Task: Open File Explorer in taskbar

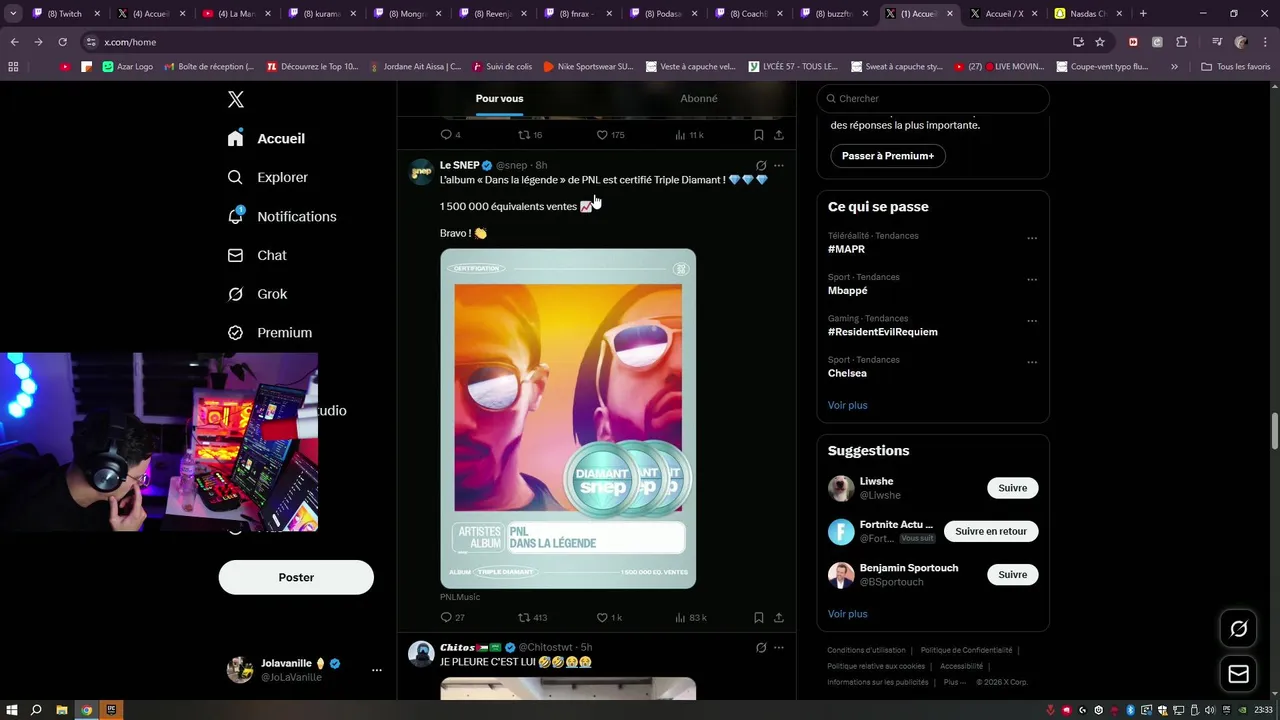Action: click(62, 710)
